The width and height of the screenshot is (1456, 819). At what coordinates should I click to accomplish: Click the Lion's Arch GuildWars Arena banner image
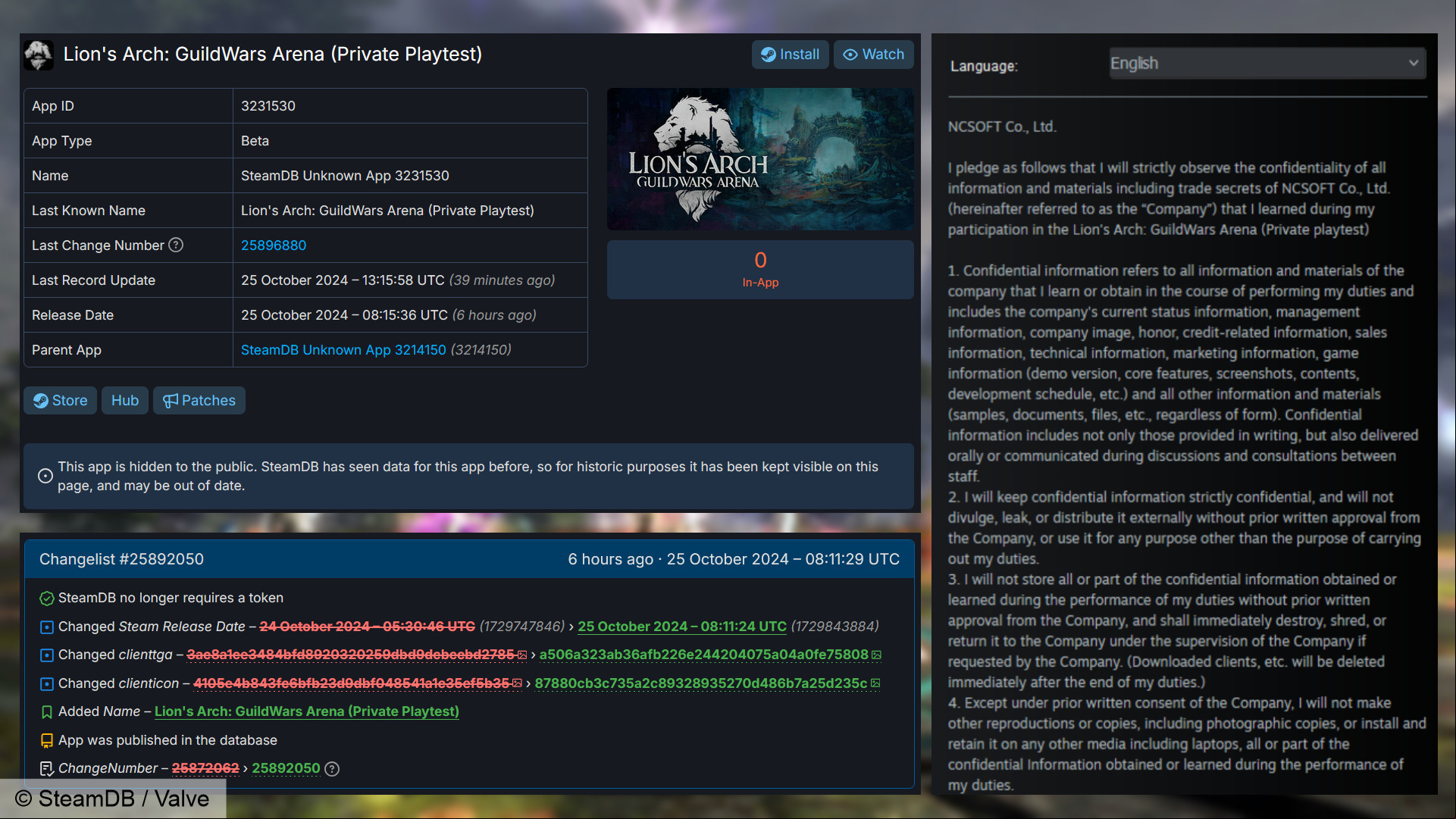tap(760, 159)
